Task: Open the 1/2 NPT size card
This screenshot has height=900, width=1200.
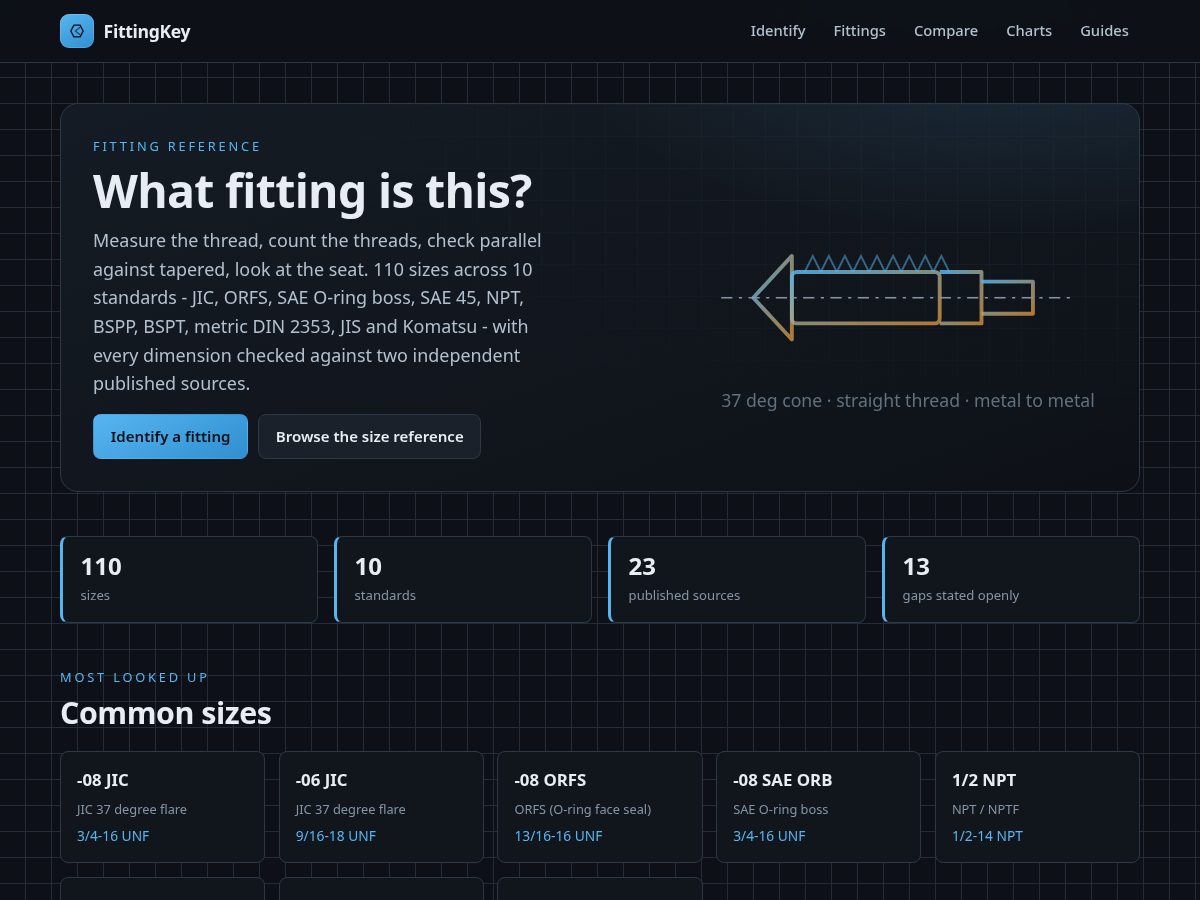Action: [x=1037, y=807]
